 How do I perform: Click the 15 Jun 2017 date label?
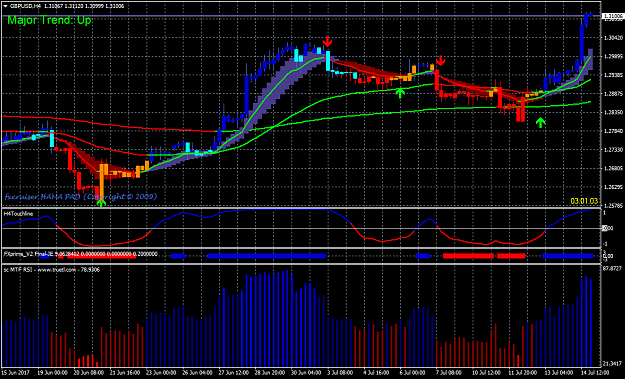(x=16, y=373)
